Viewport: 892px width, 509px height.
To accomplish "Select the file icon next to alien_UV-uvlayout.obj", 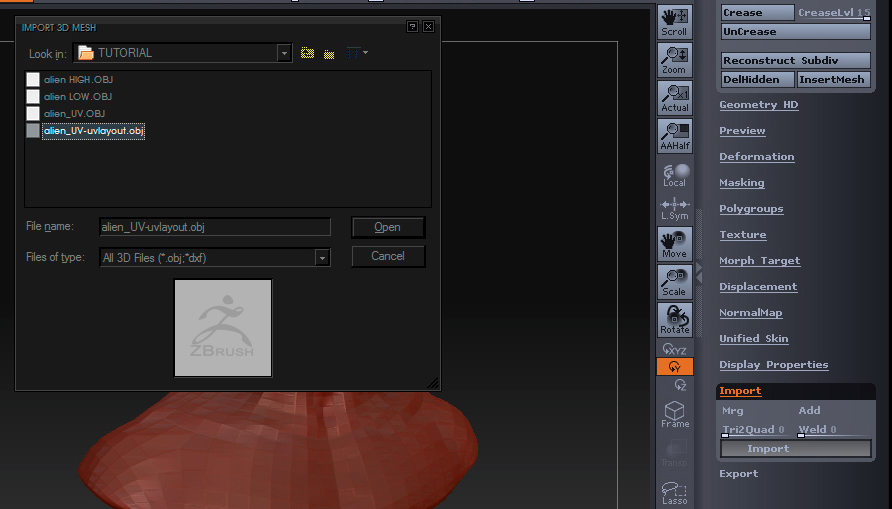I will (x=33, y=130).
